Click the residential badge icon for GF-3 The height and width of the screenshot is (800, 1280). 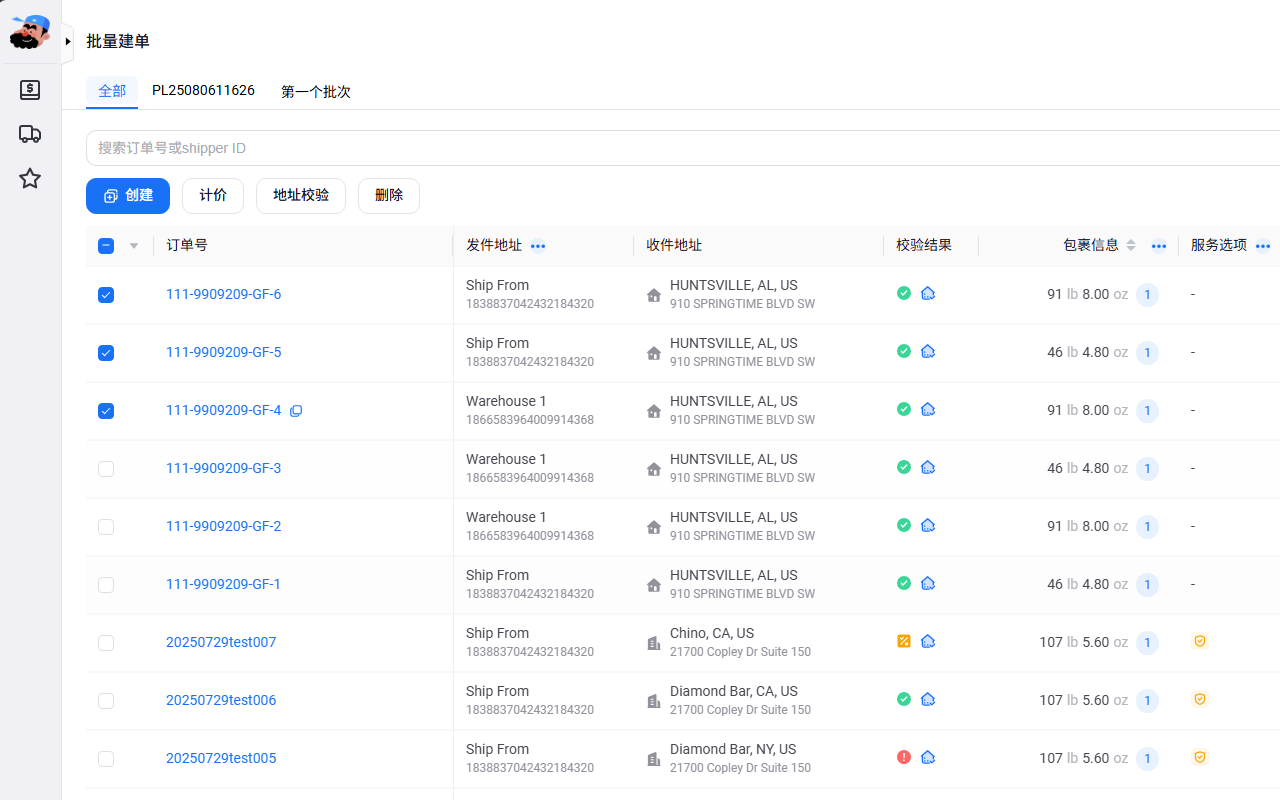coord(928,467)
